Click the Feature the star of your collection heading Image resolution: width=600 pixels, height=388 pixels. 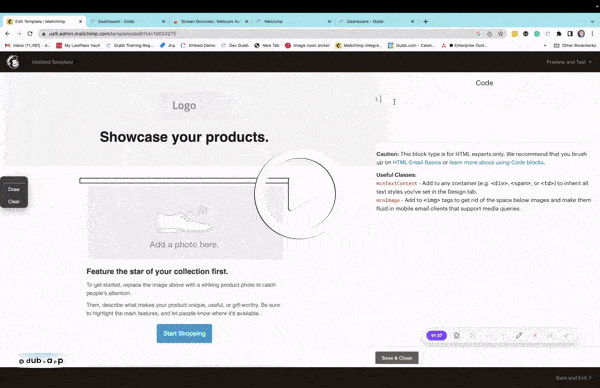pyautogui.click(x=157, y=271)
